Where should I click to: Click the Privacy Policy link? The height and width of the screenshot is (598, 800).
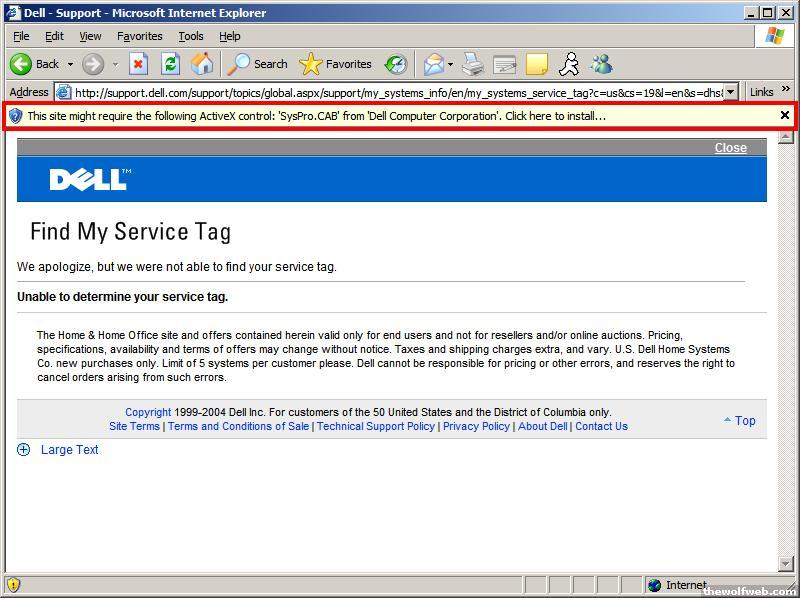(476, 426)
